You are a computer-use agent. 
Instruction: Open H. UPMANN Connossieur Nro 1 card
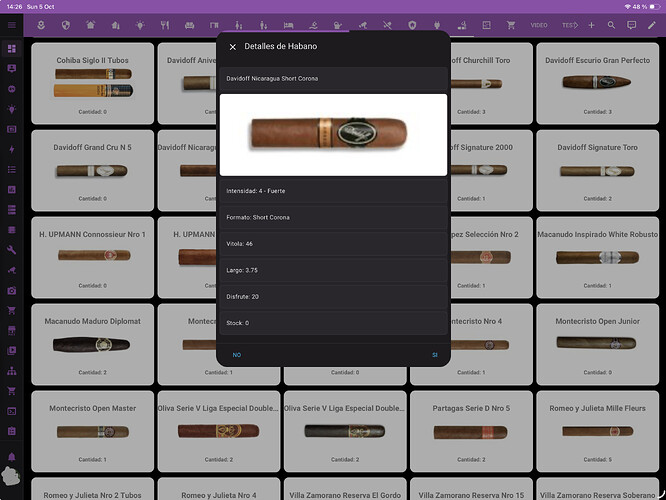pyautogui.click(x=92, y=257)
